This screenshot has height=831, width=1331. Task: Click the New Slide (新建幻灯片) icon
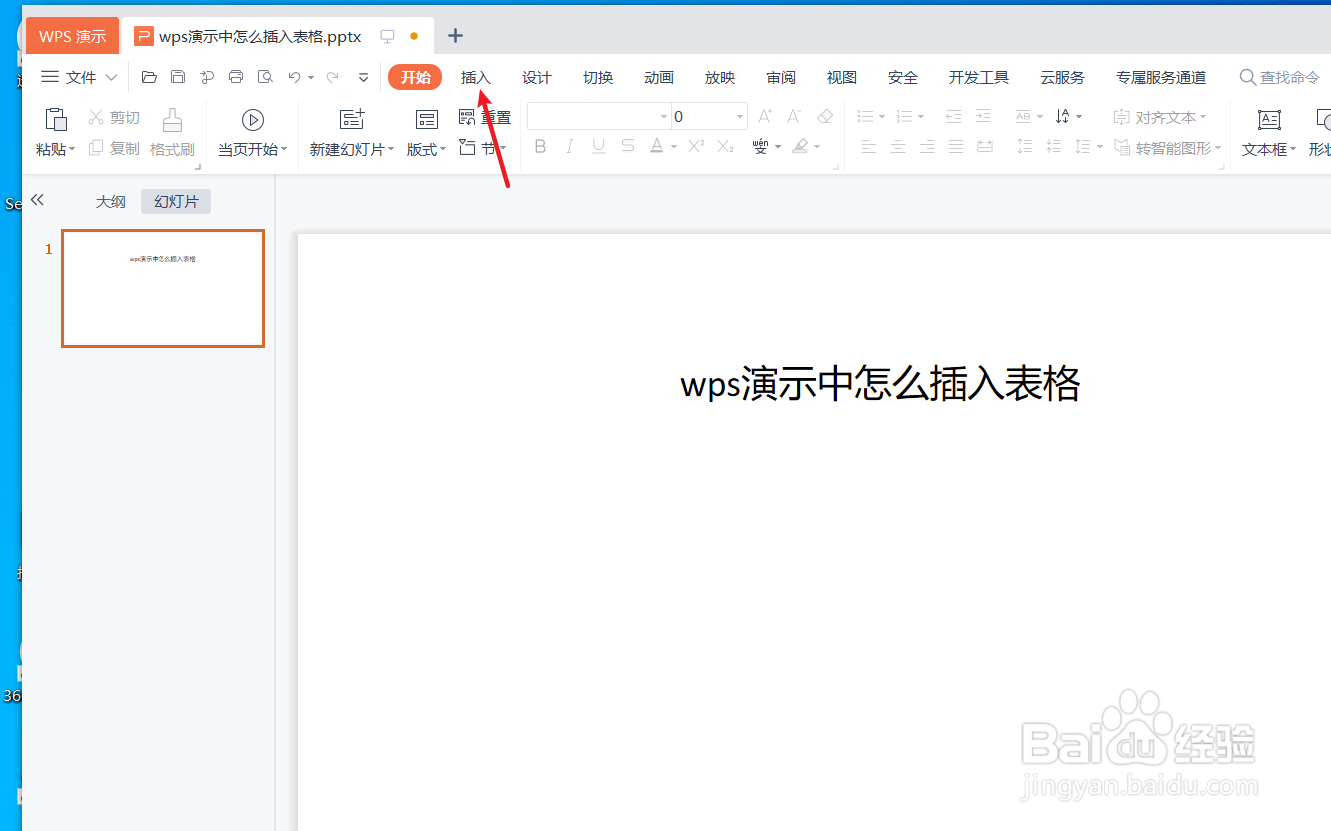click(352, 120)
